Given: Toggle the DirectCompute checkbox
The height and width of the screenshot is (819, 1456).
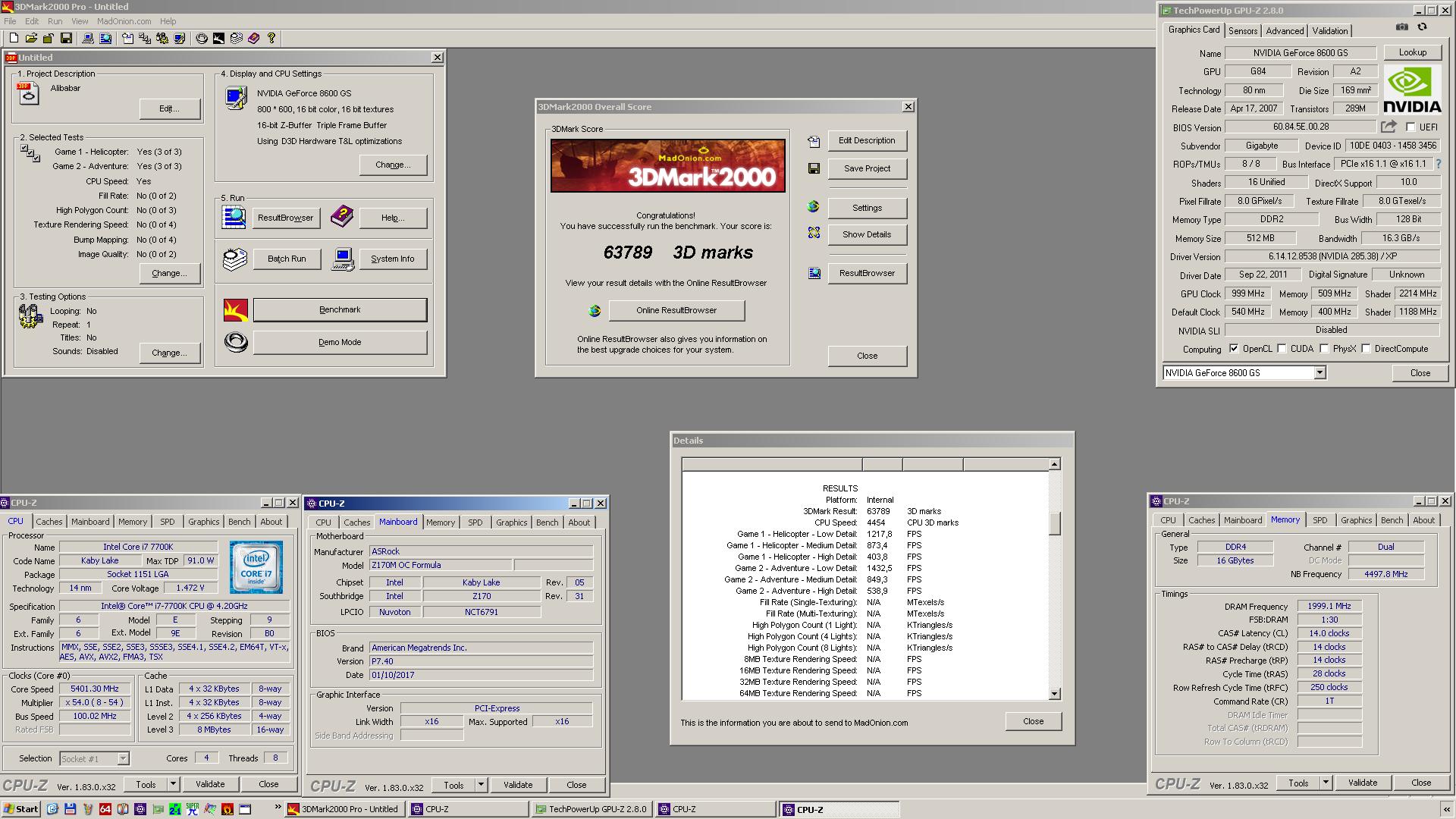Looking at the screenshot, I should point(1366,349).
